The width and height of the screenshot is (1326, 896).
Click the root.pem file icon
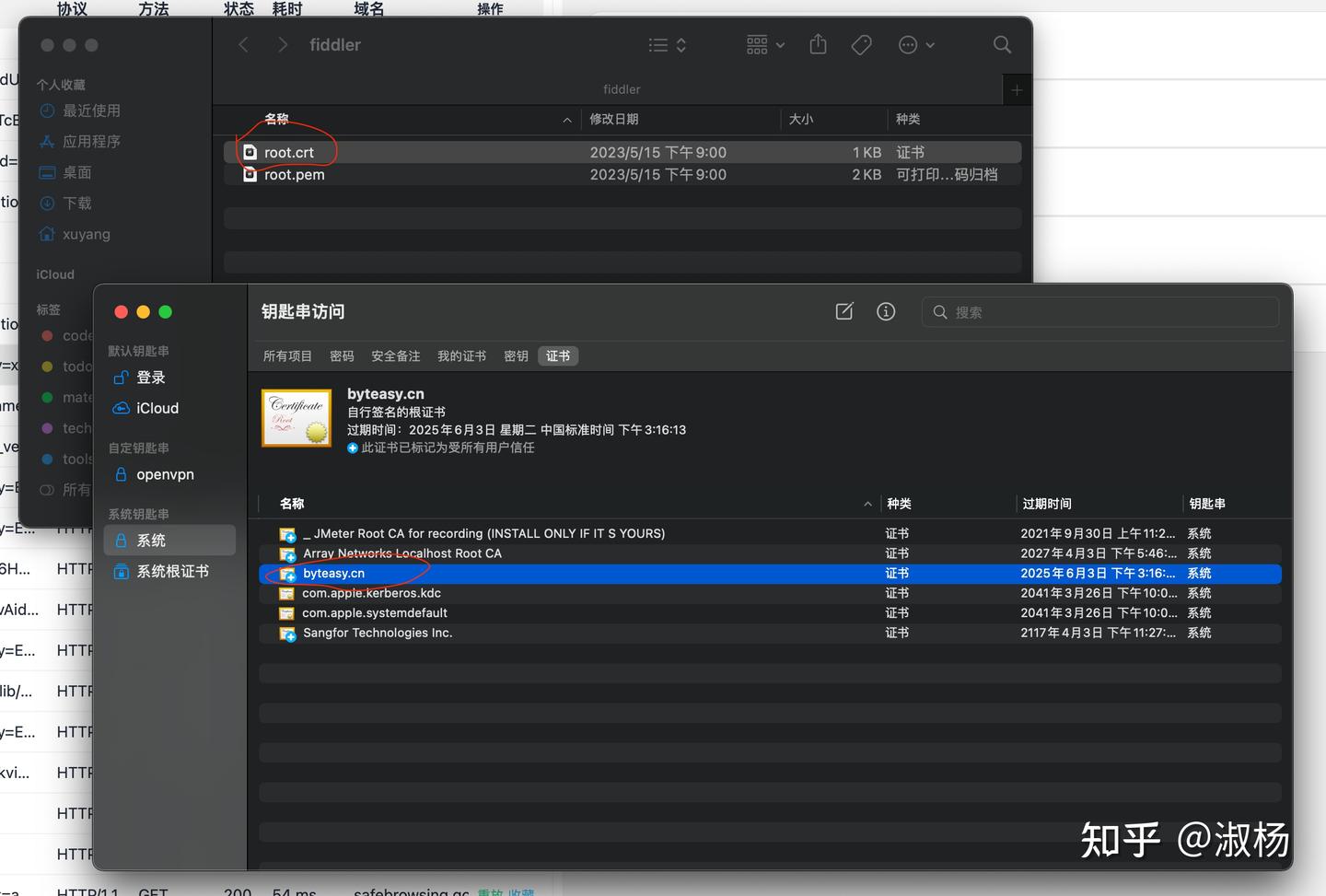(250, 174)
